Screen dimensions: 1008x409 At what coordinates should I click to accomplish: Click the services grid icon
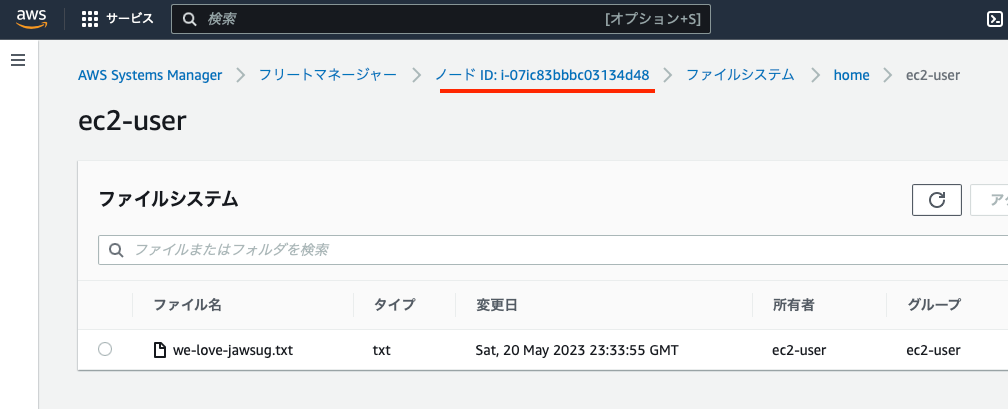(x=90, y=19)
